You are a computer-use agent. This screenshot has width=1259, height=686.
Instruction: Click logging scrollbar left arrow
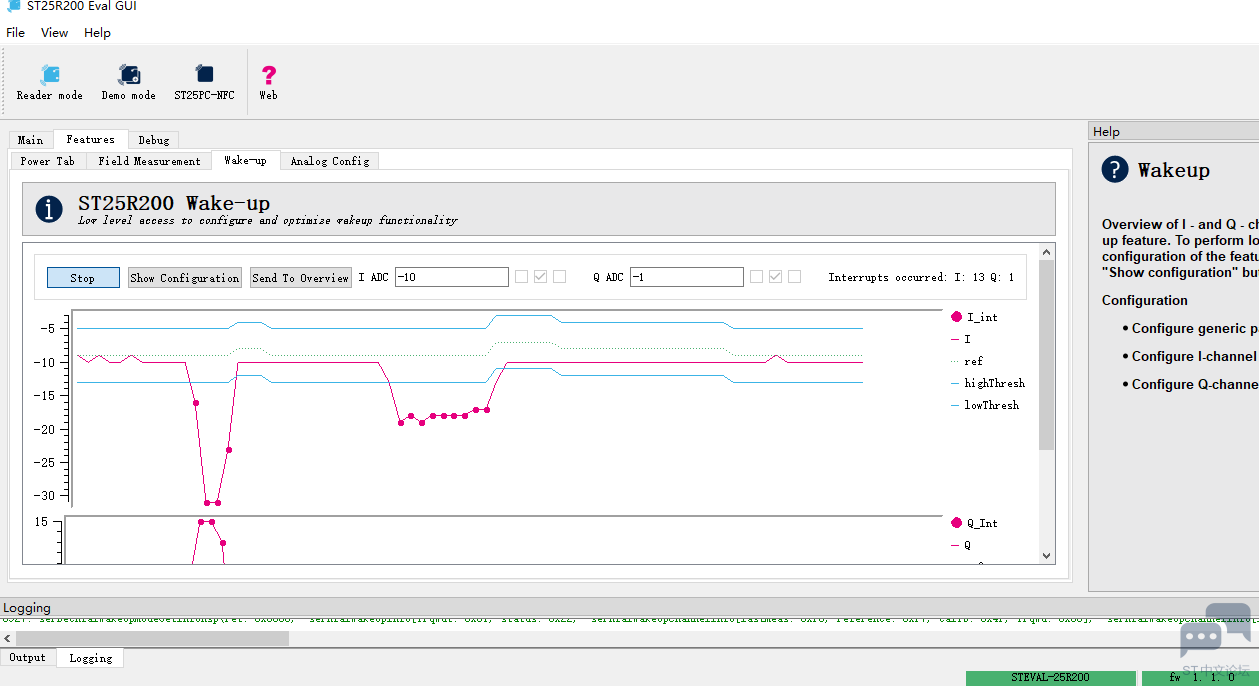[x=8, y=638]
